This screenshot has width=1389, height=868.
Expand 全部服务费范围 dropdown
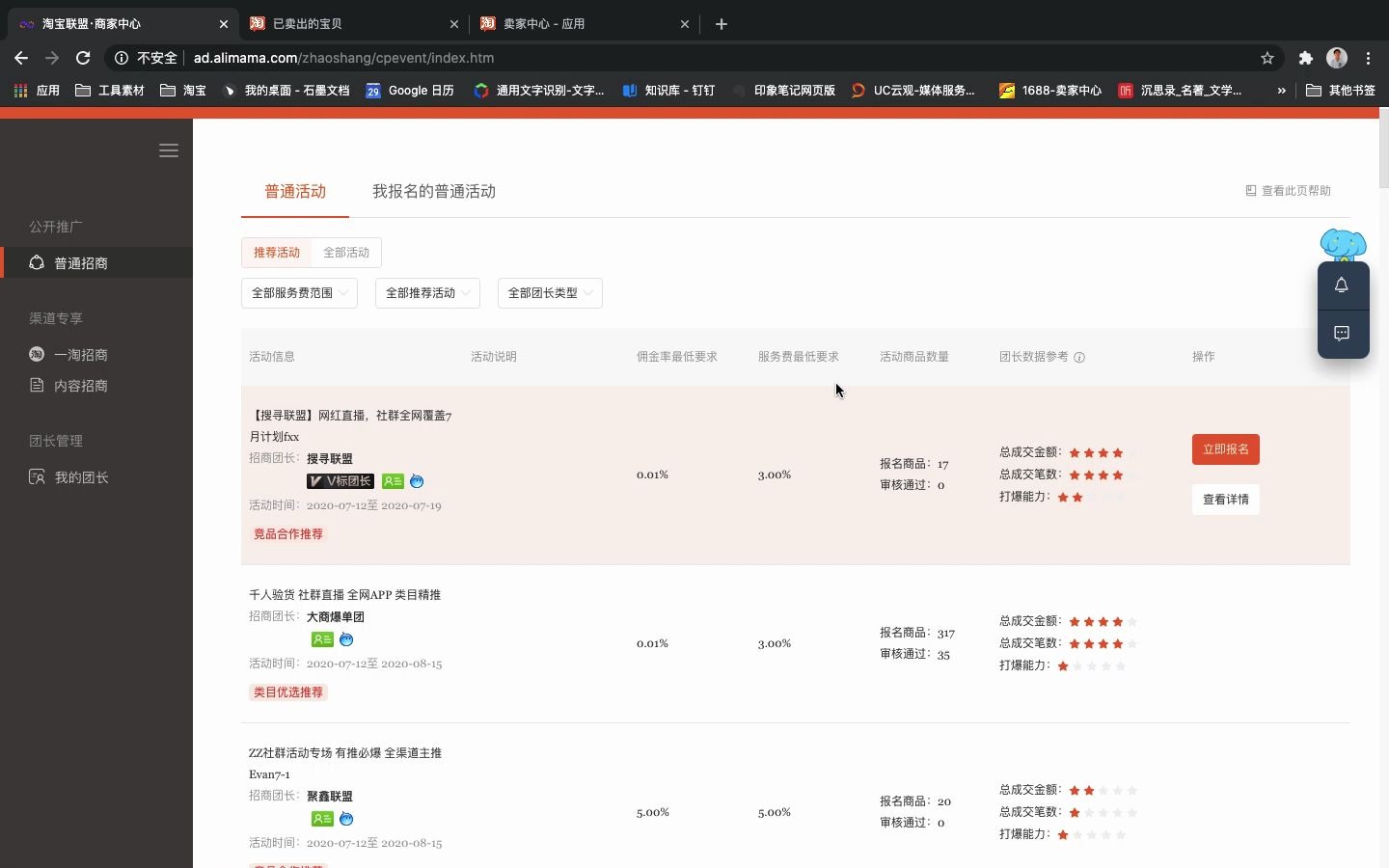[299, 293]
